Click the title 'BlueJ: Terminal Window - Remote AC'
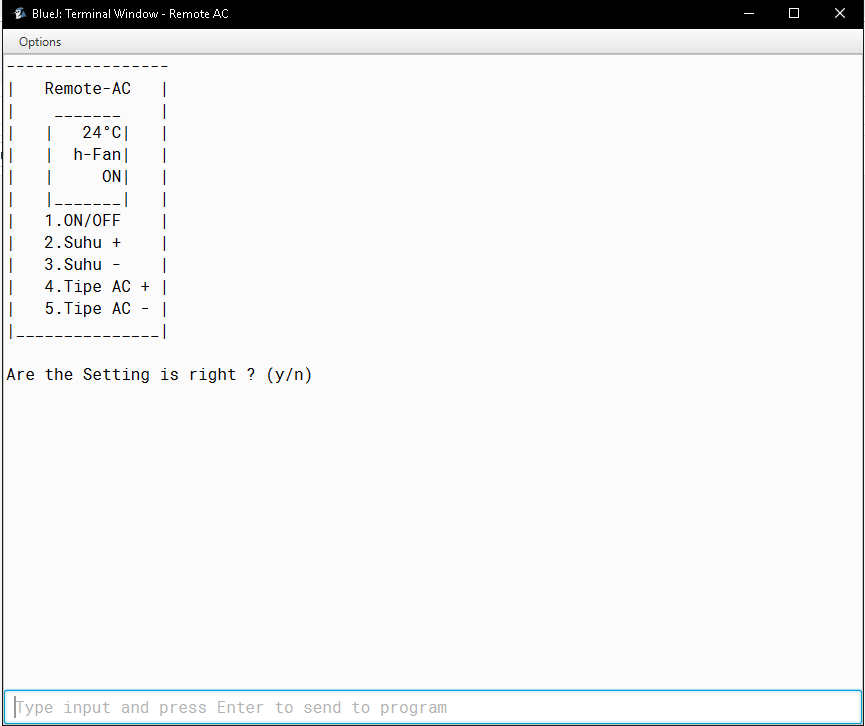This screenshot has width=865, height=726. click(130, 14)
